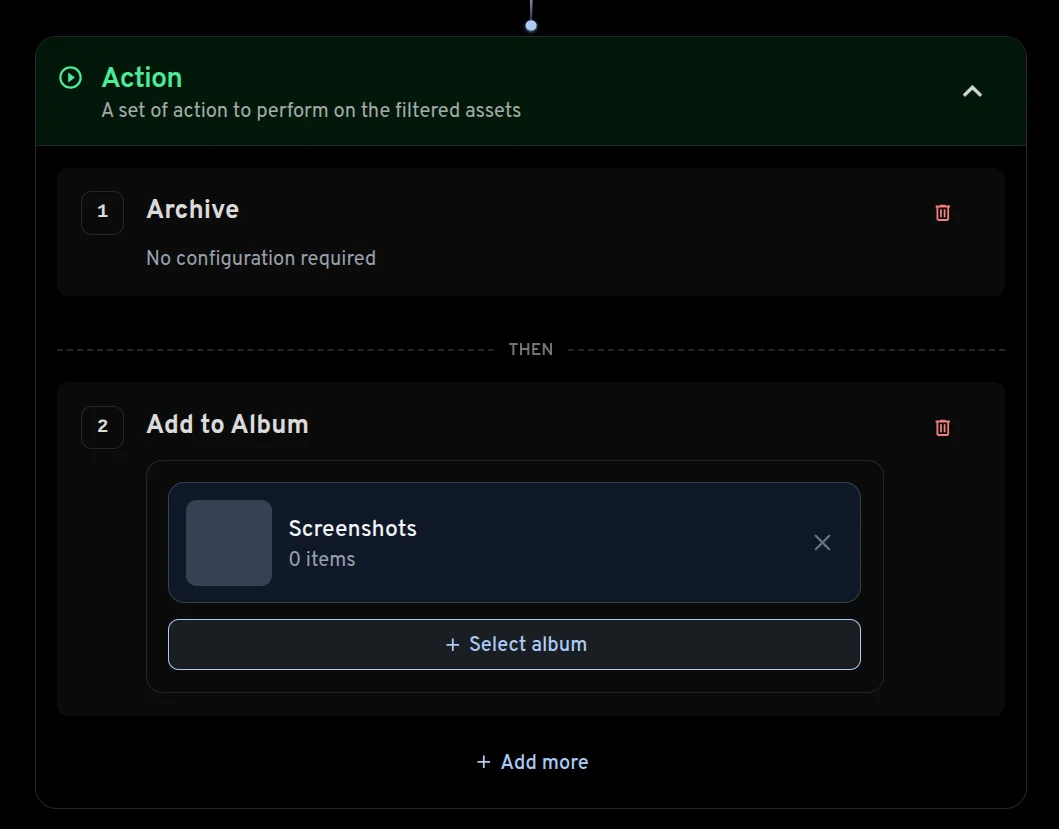This screenshot has width=1059, height=829.
Task: Click the Action header title
Action: [142, 78]
